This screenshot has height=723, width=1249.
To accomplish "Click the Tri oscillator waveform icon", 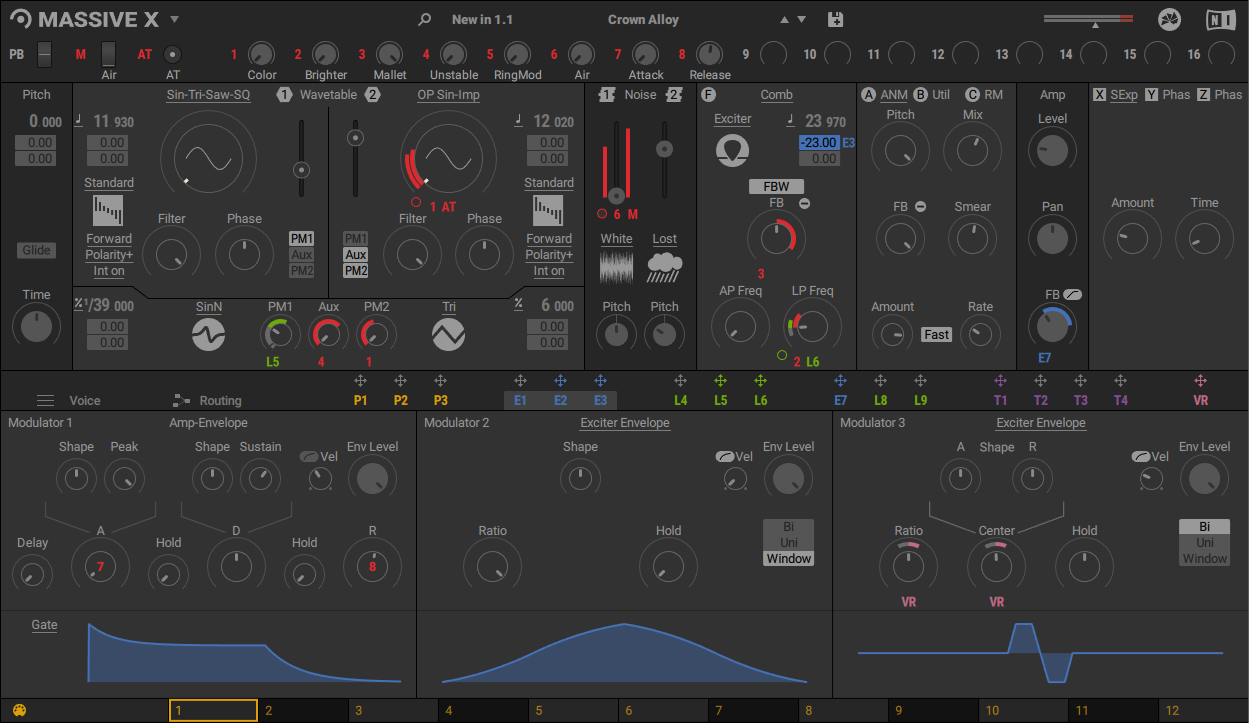I will click(x=448, y=334).
